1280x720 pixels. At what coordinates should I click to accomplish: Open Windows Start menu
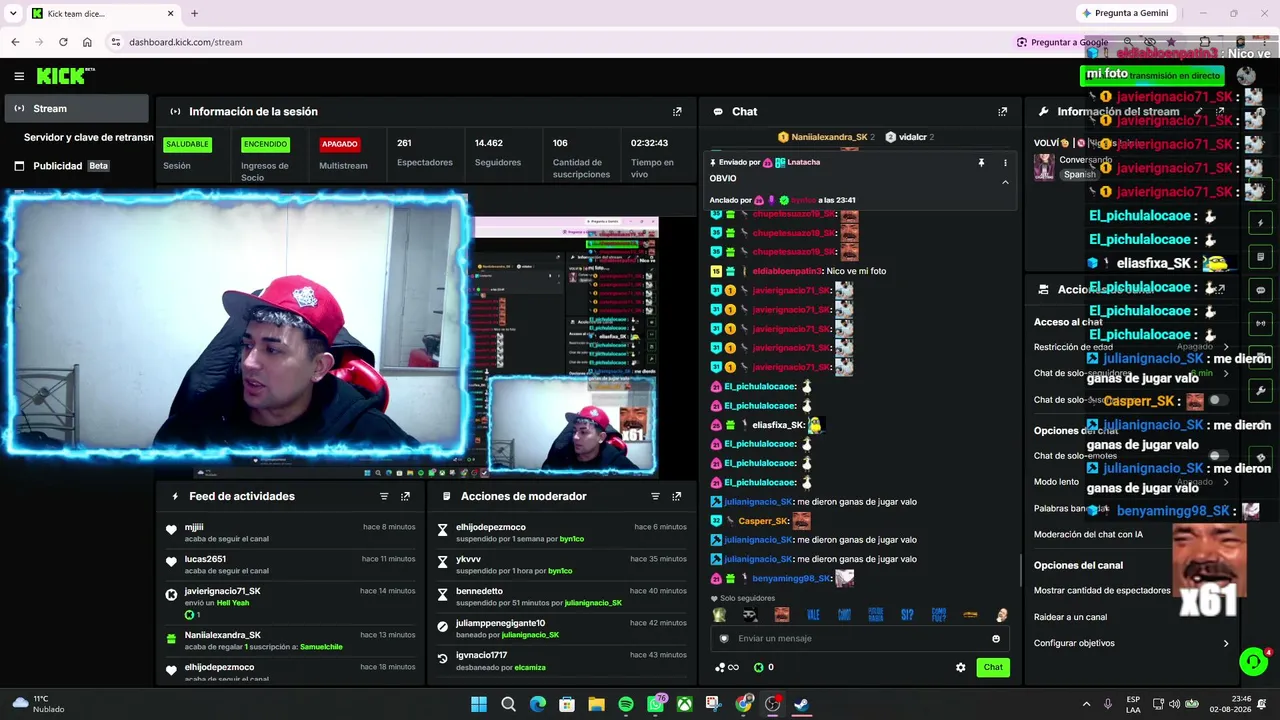(x=479, y=704)
